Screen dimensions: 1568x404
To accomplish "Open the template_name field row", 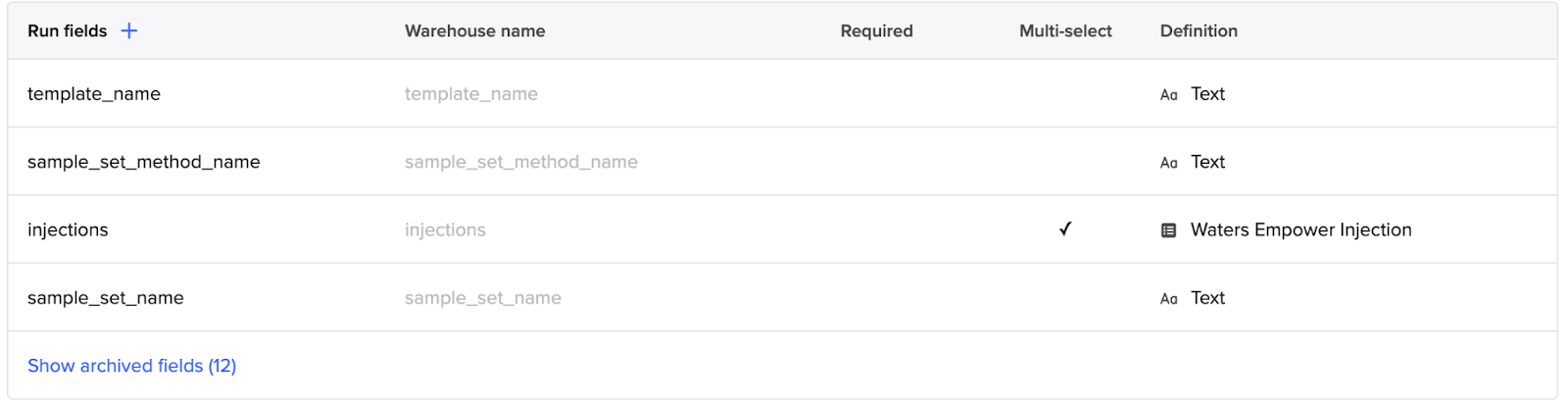I will click(x=782, y=94).
